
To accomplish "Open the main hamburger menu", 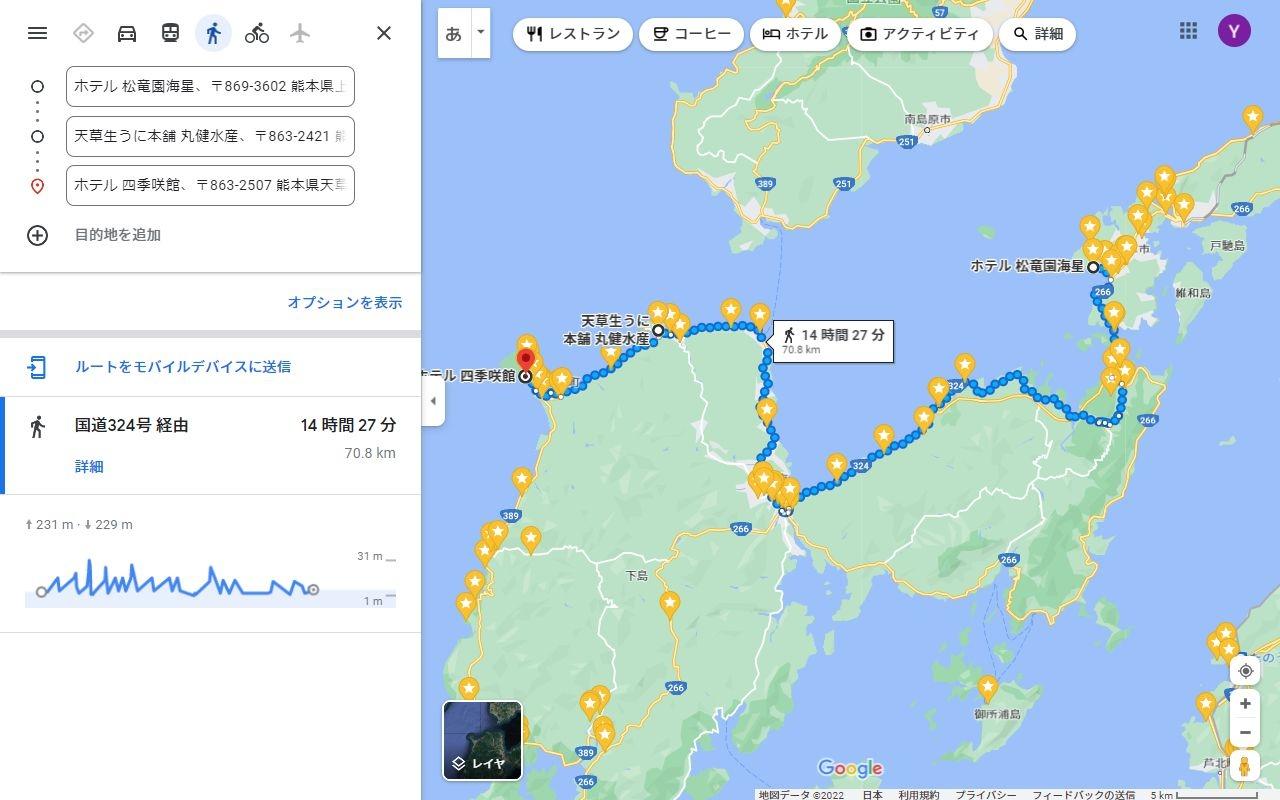I will pos(37,33).
